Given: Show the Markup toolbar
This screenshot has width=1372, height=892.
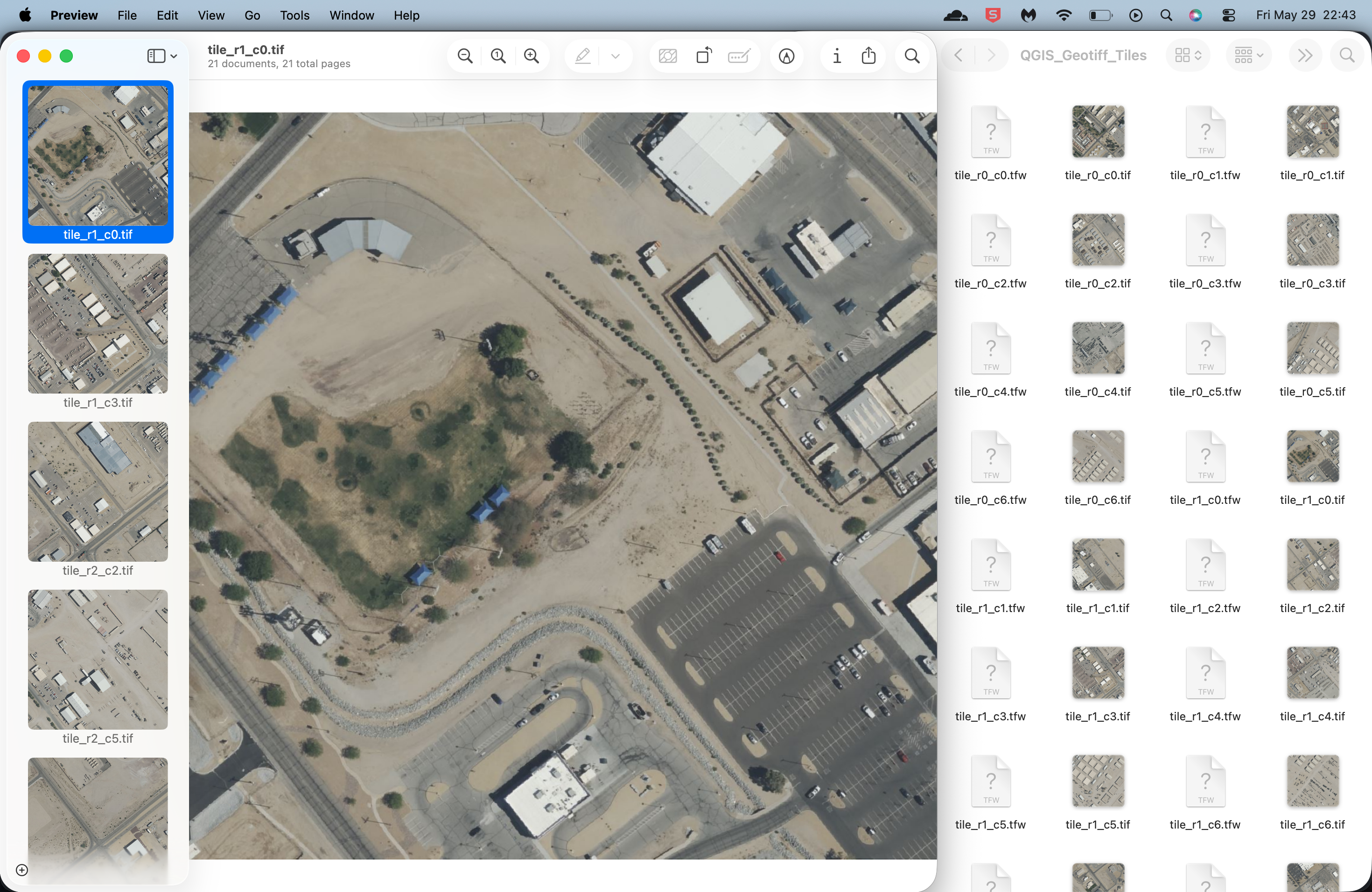Looking at the screenshot, I should [x=786, y=56].
